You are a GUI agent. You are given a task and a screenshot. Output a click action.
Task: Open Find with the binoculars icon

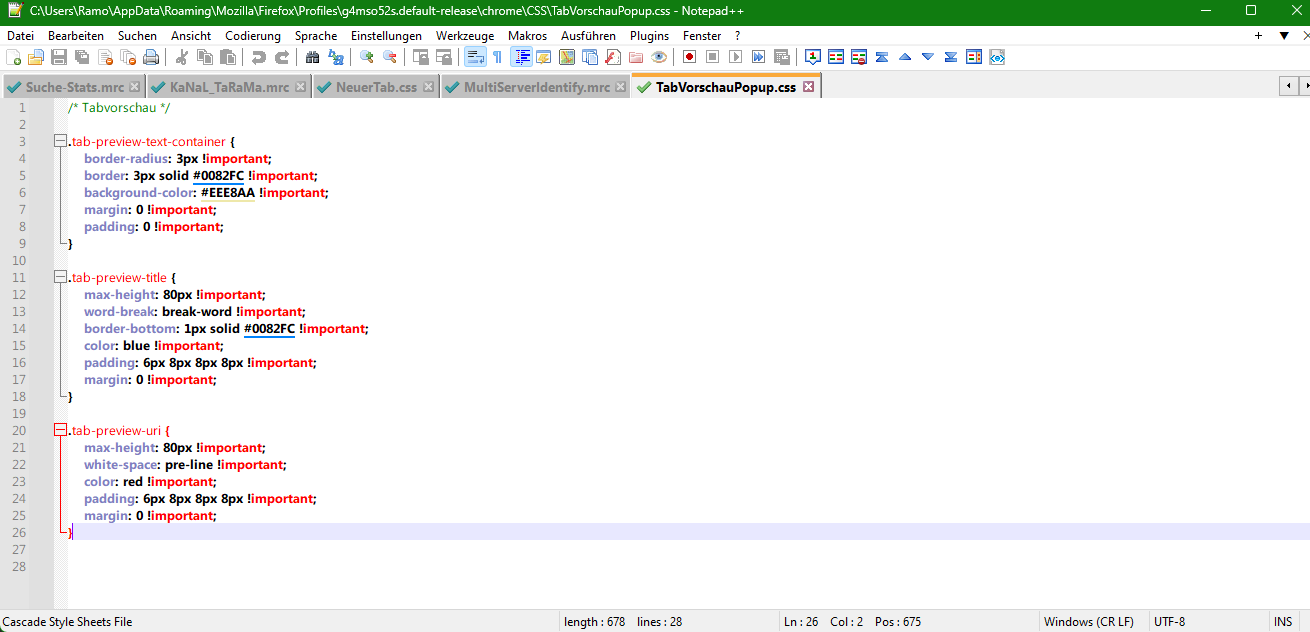[x=313, y=58]
